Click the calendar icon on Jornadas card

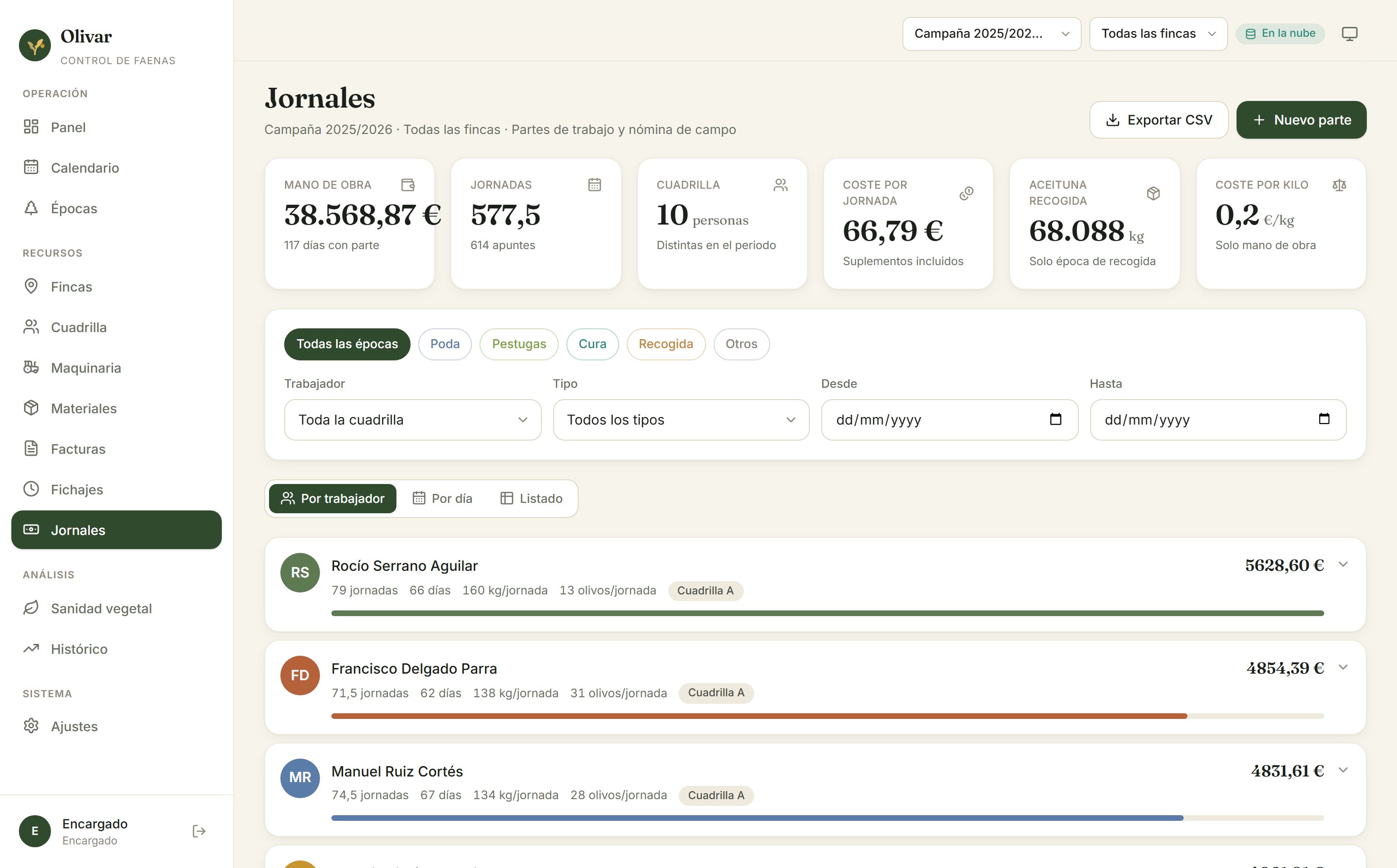594,185
